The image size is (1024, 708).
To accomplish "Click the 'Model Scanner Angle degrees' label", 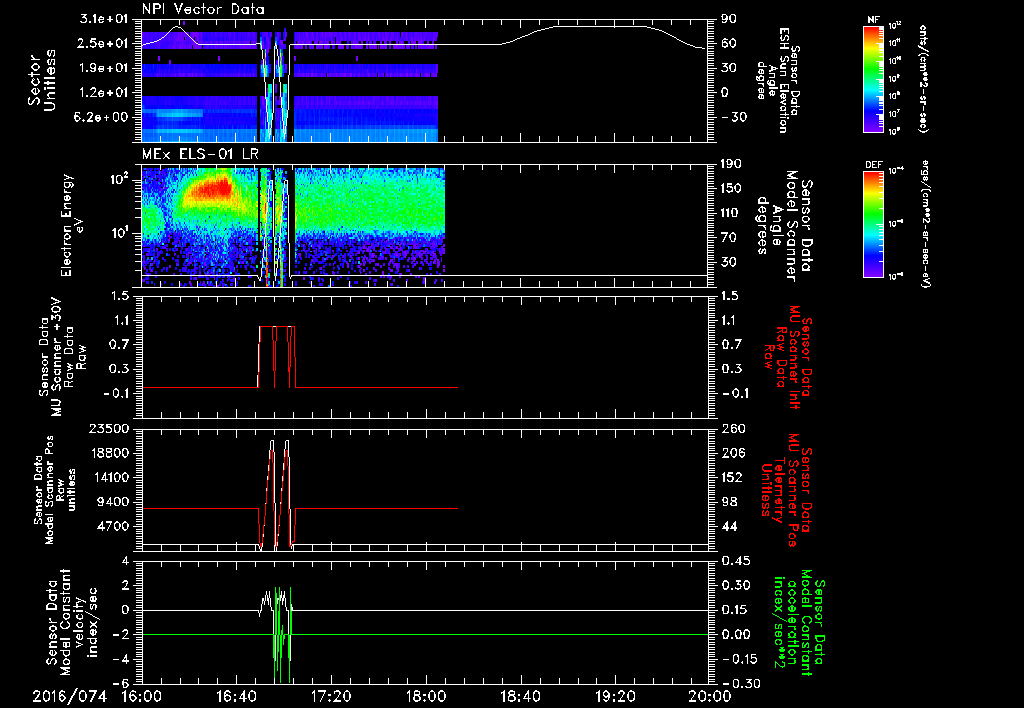I will pyautogui.click(x=785, y=225).
